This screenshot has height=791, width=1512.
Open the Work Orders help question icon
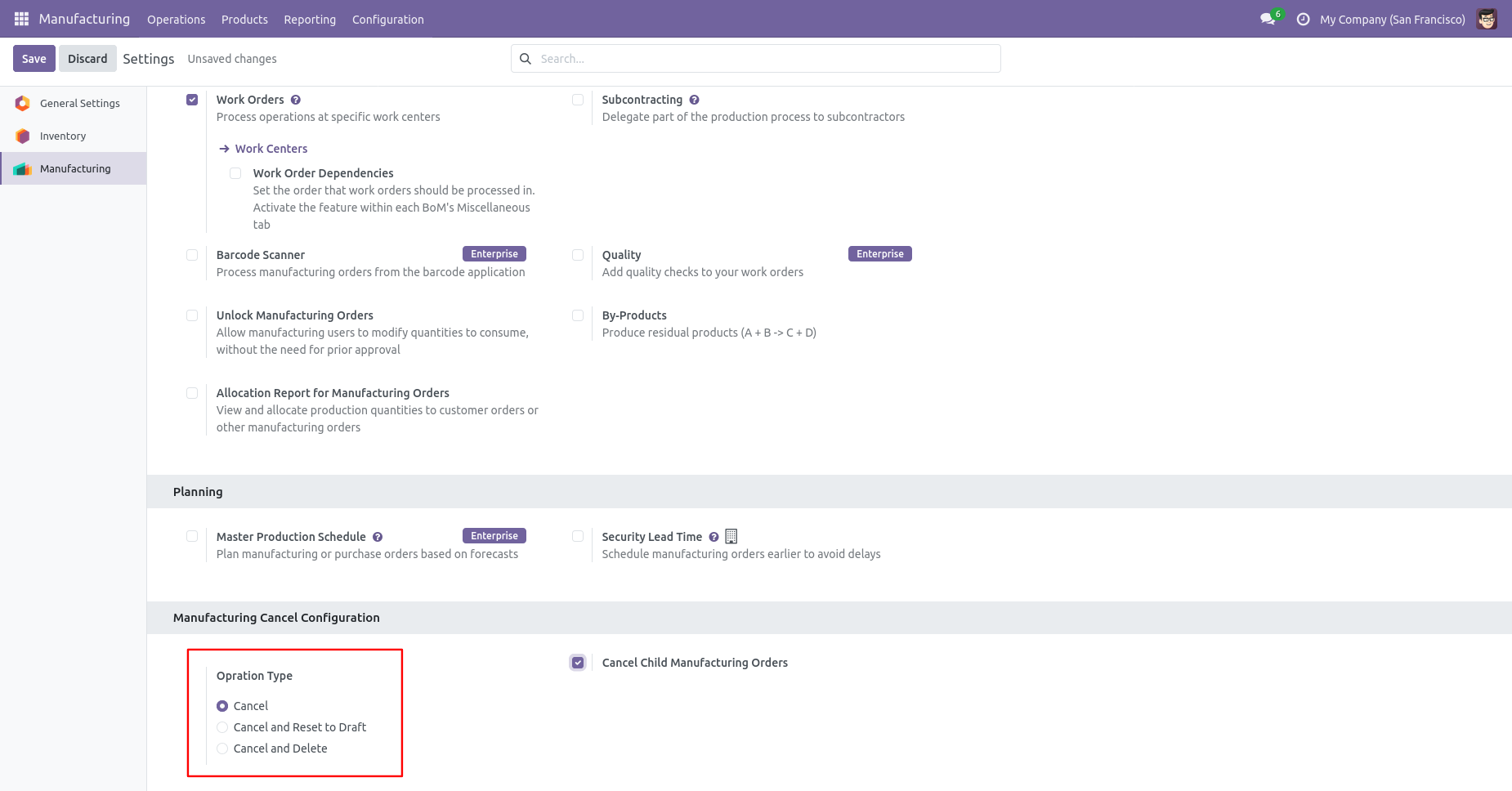pos(296,100)
